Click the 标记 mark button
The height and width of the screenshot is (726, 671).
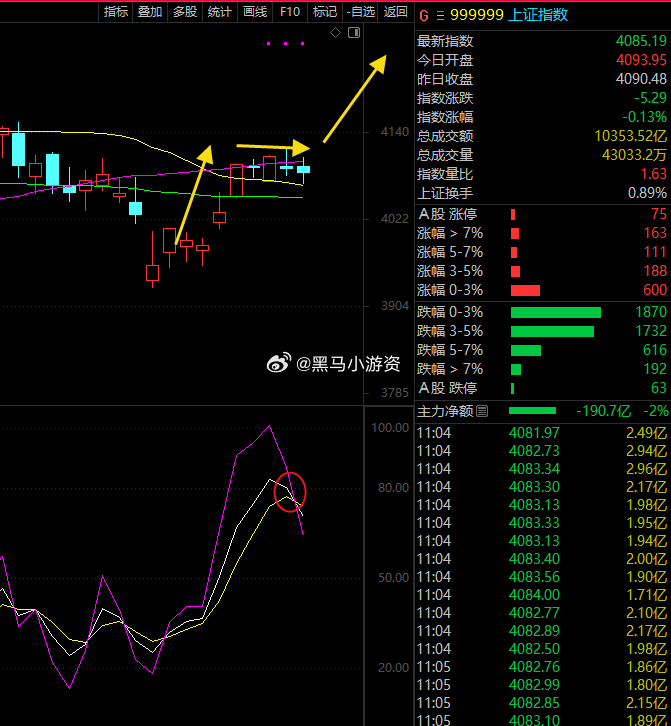pos(325,12)
